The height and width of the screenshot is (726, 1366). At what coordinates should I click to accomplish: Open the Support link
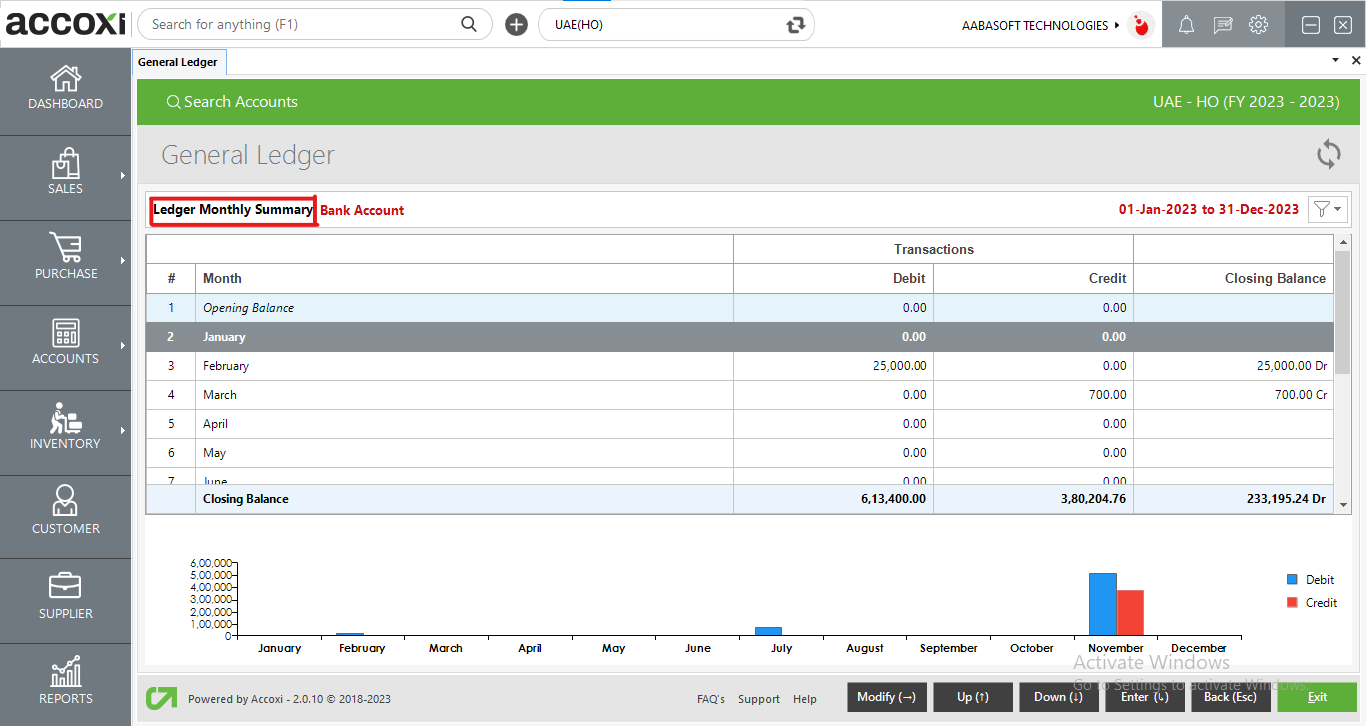(759, 699)
